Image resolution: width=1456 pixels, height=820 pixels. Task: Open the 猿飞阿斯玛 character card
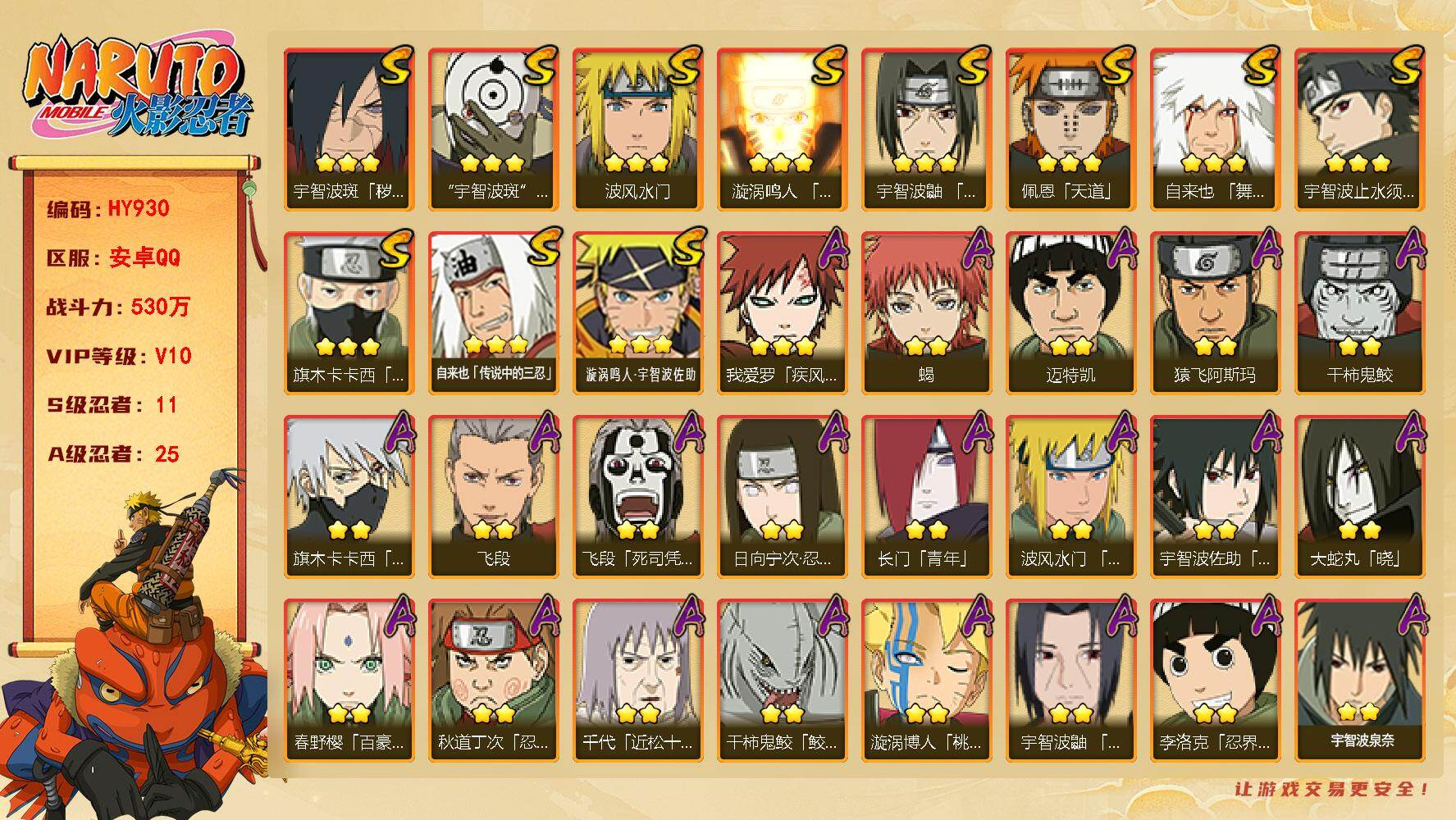click(1215, 312)
